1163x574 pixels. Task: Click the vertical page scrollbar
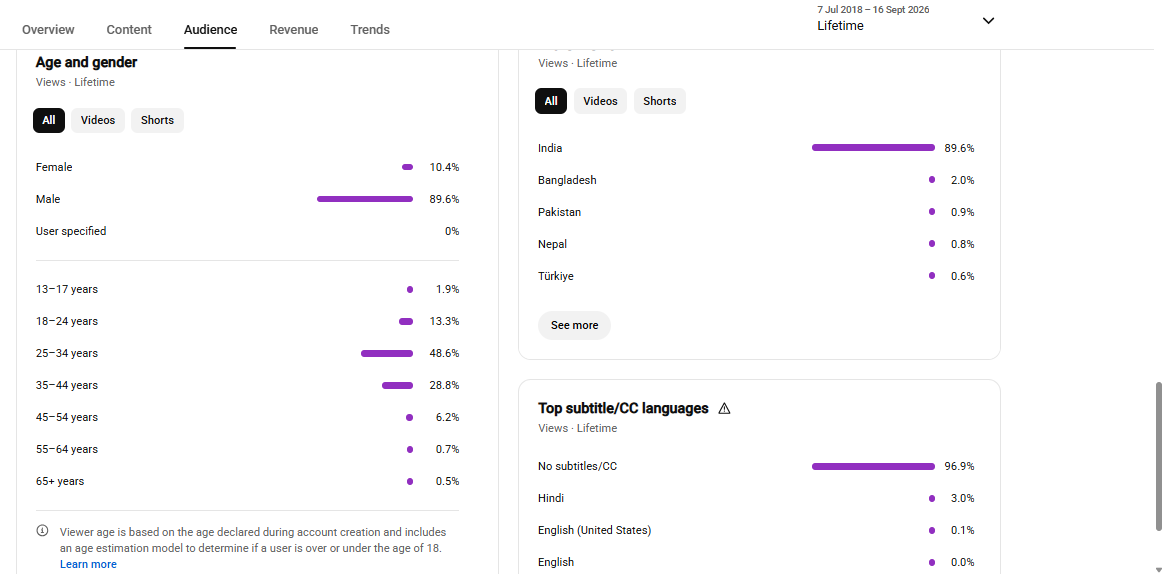pyautogui.click(x=1159, y=457)
